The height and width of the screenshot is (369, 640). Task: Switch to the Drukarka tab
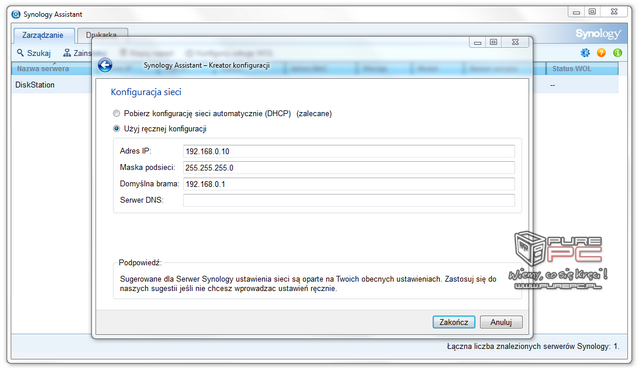[101, 35]
